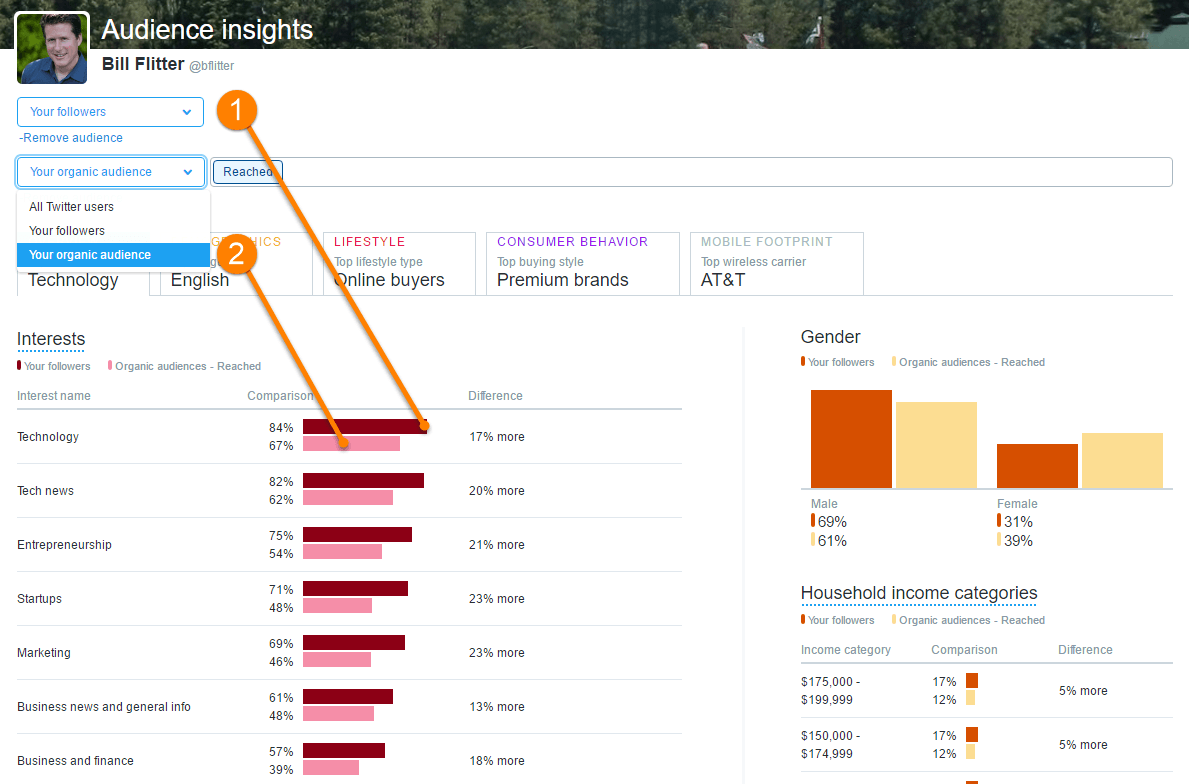Click the Technology comparison bar
Image resolution: width=1189 pixels, height=784 pixels.
364,426
